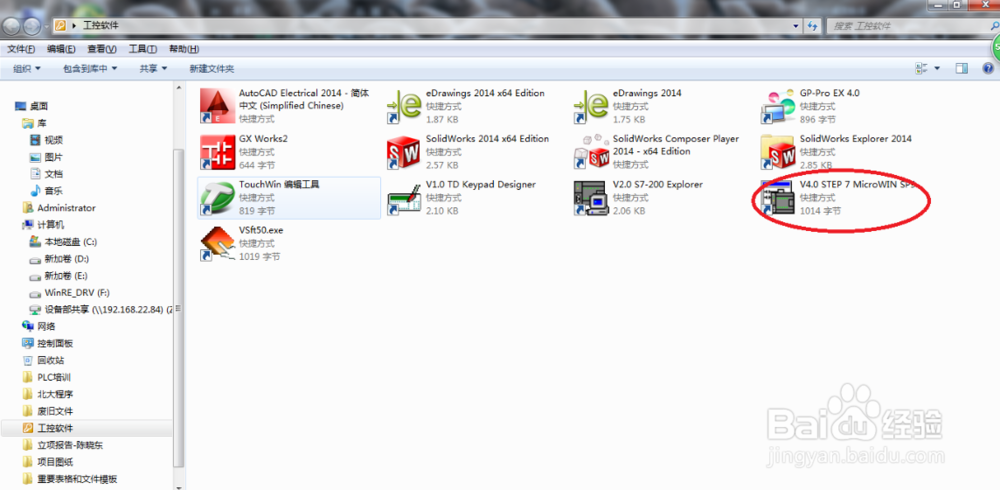The height and width of the screenshot is (490, 1000).
Task: Select 计算机 in navigation pane
Action: click(43, 225)
